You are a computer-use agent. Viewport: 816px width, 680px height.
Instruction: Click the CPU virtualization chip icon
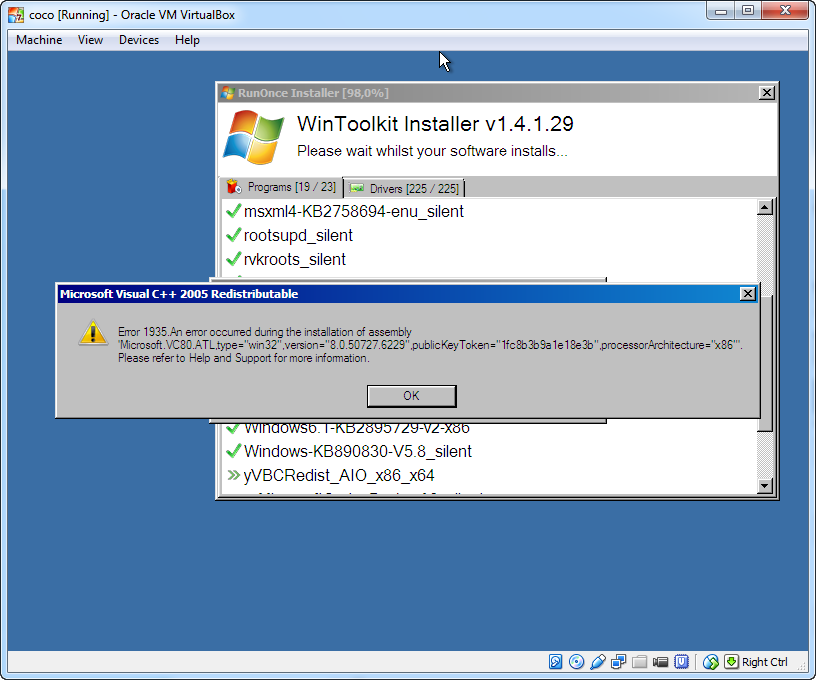(x=681, y=662)
